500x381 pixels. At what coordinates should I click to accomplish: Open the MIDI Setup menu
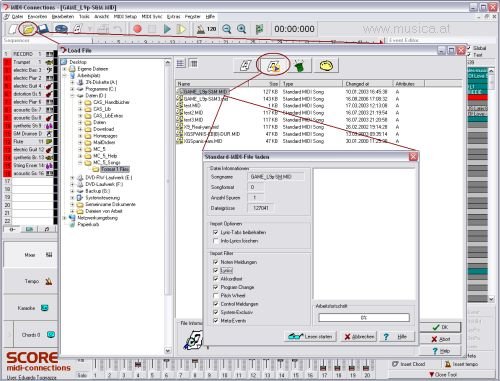[x=125, y=17]
